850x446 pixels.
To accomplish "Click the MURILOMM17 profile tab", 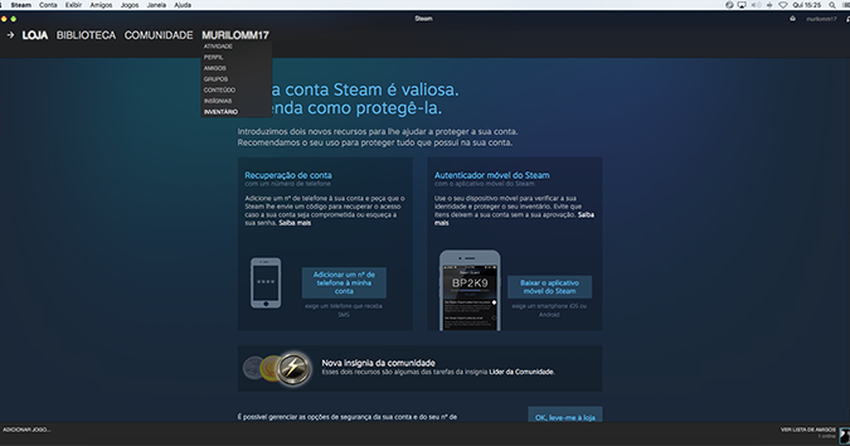I will [x=235, y=35].
